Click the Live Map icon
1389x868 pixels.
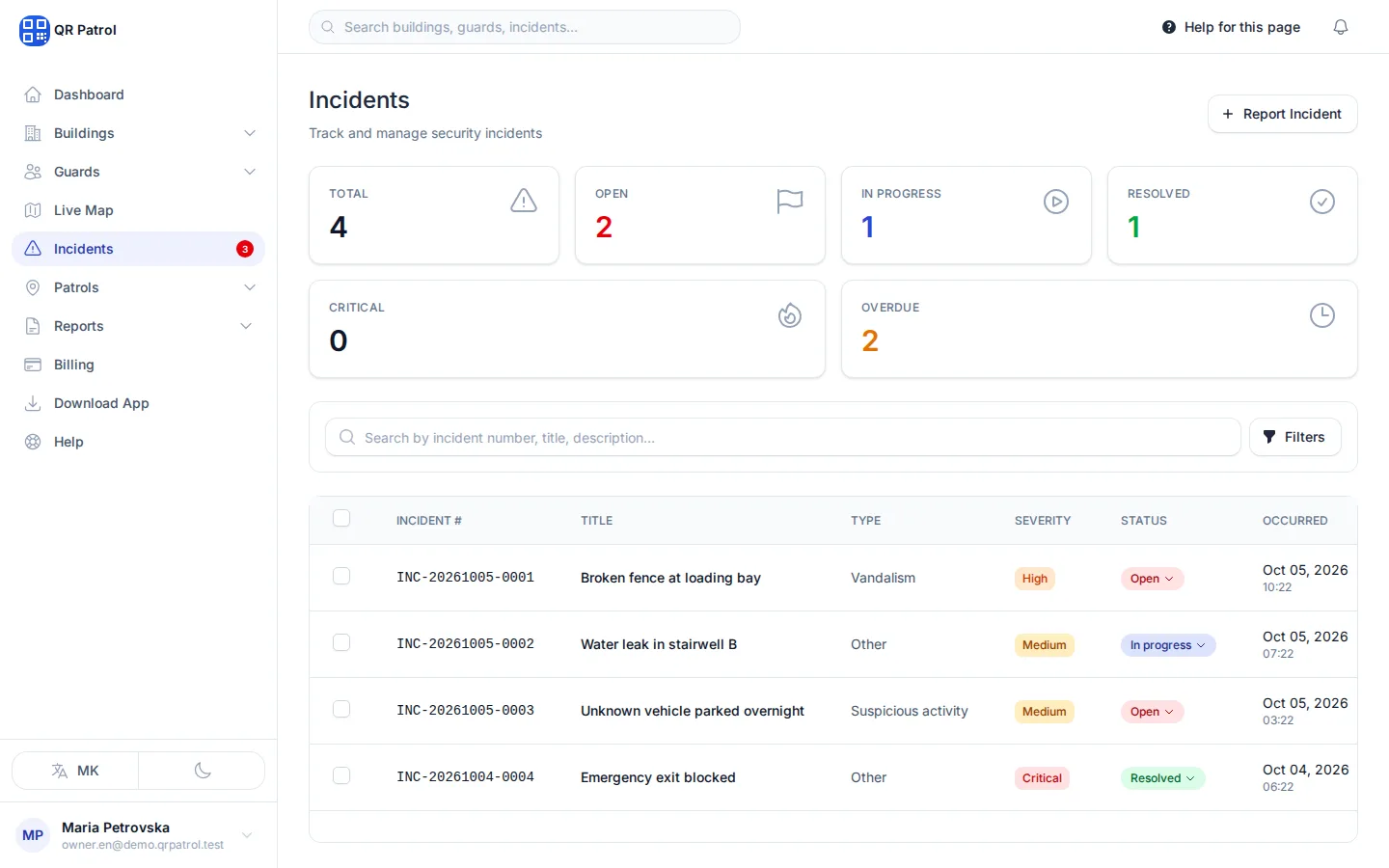(x=33, y=210)
